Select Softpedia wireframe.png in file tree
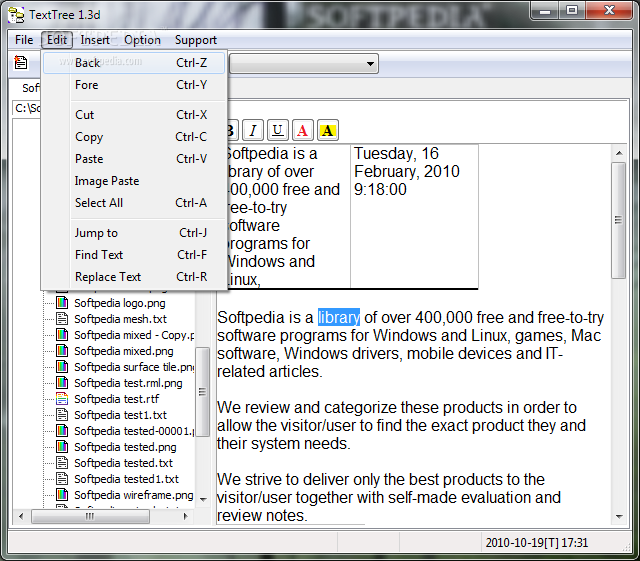 tap(133, 495)
